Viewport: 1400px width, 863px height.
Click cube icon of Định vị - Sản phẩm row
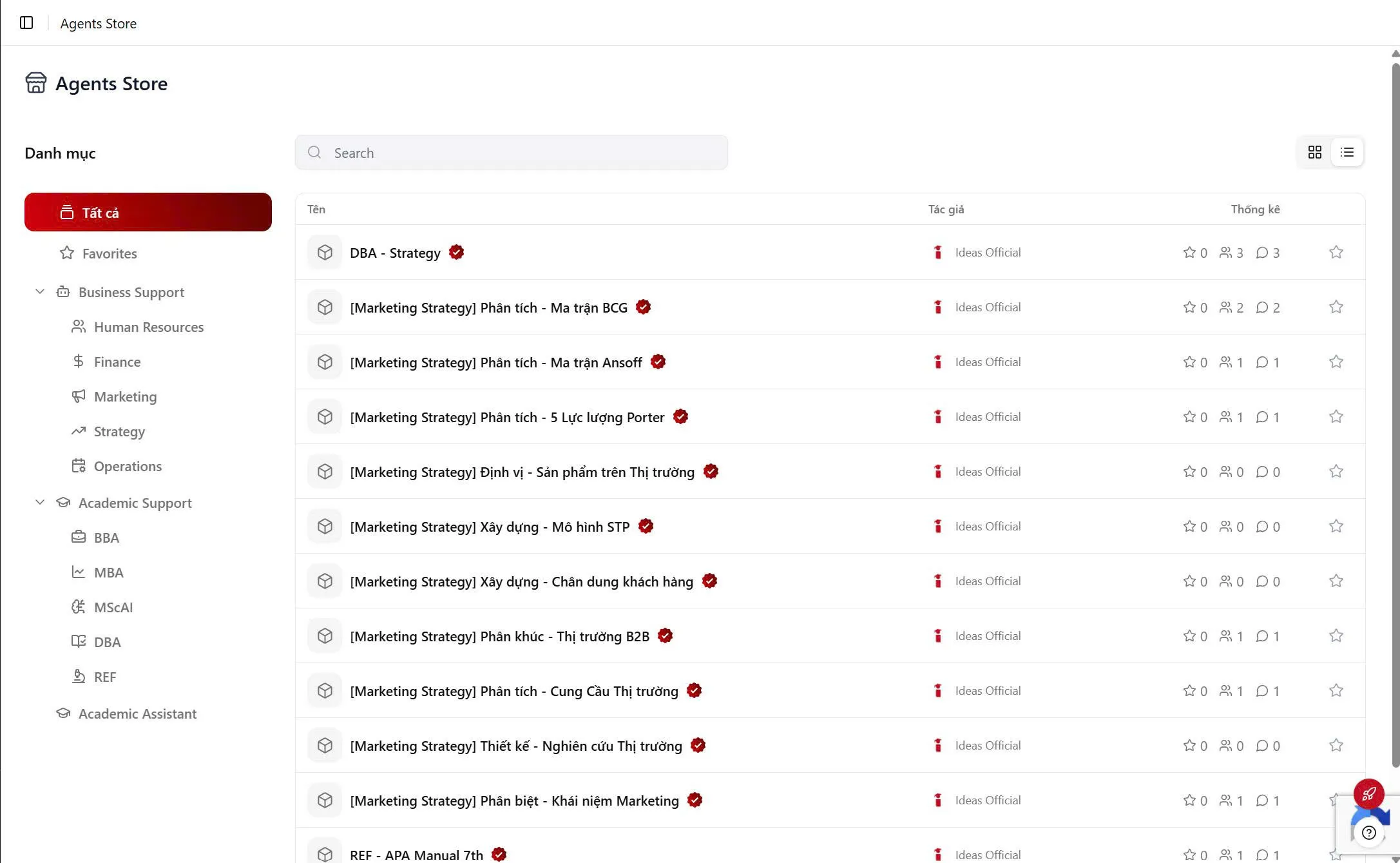(x=325, y=471)
